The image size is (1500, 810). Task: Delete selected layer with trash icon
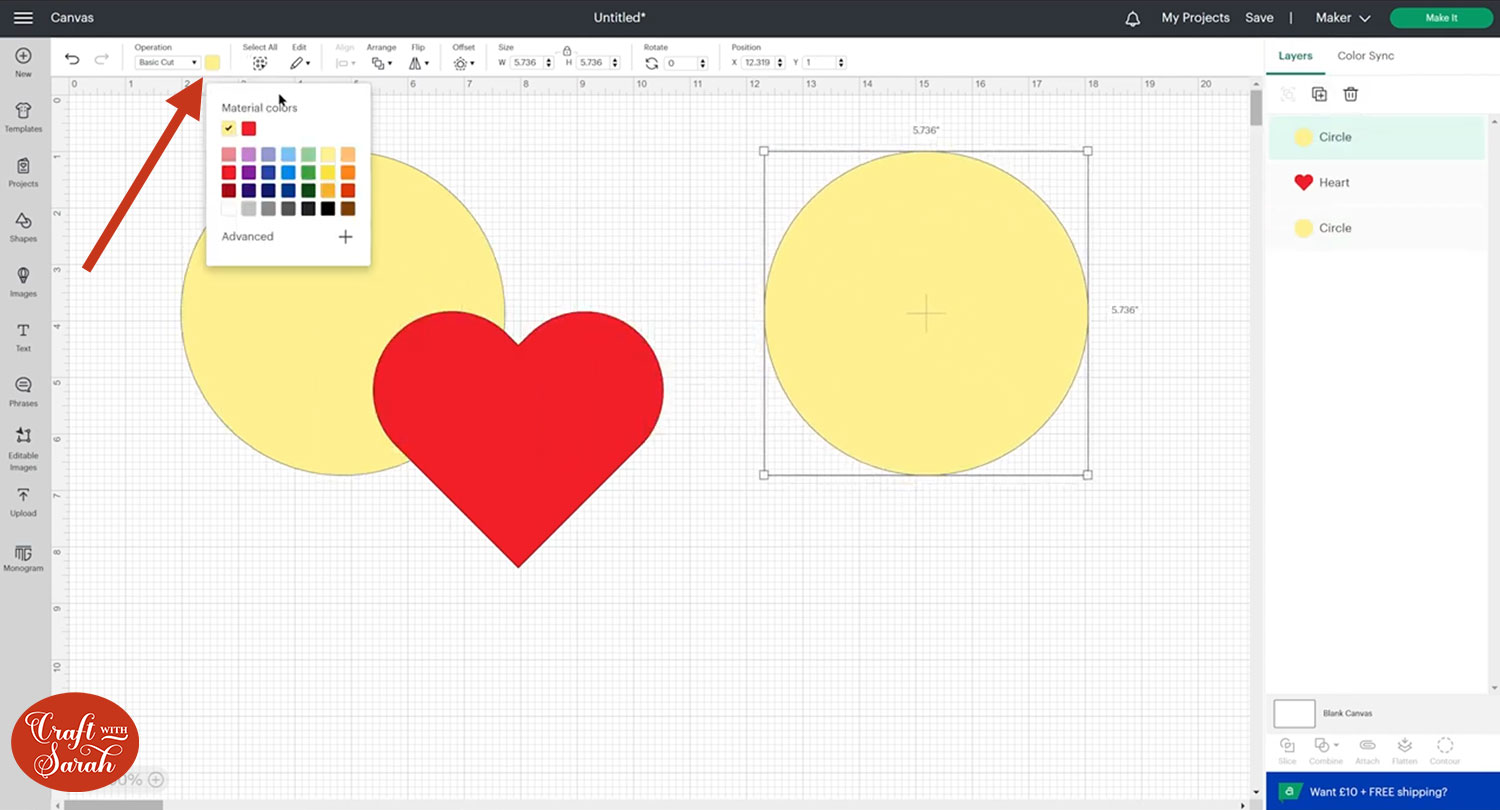coord(1350,94)
